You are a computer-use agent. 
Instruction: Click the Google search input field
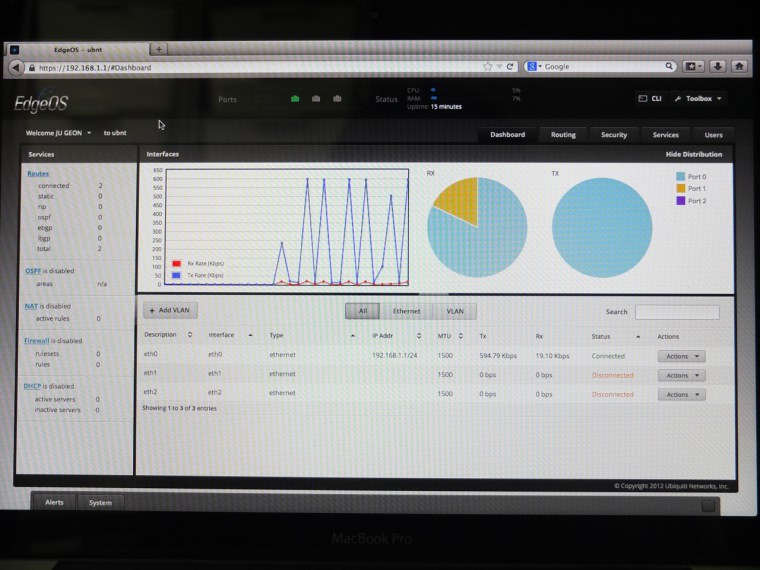coord(603,66)
